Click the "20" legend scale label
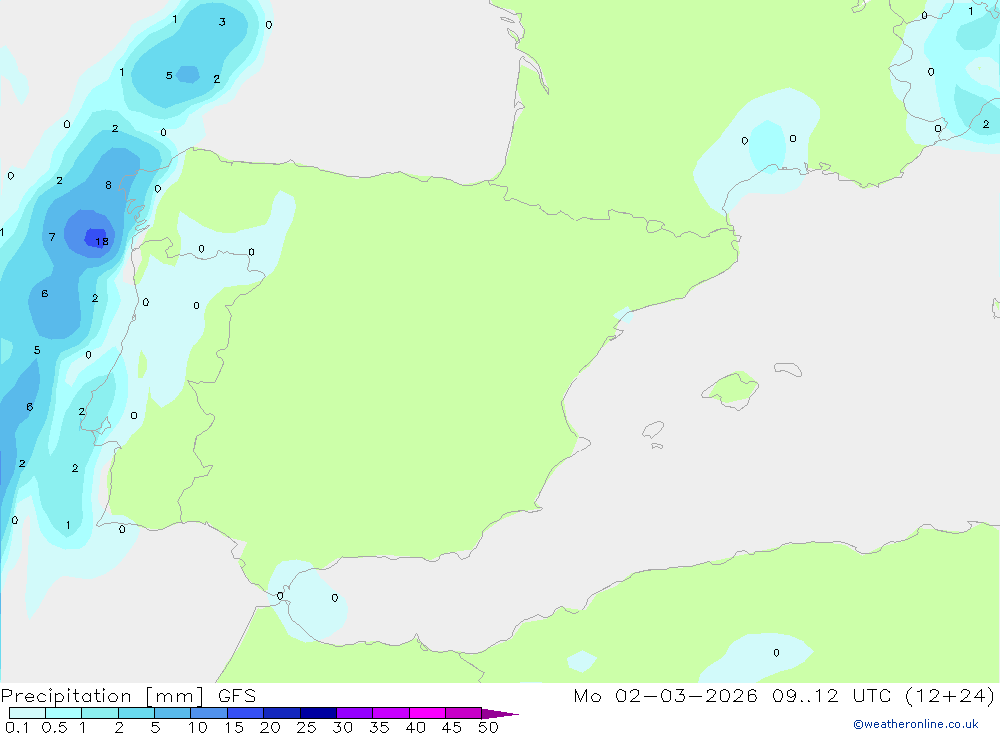Screen dimensions: 1000x733 [x=270, y=727]
